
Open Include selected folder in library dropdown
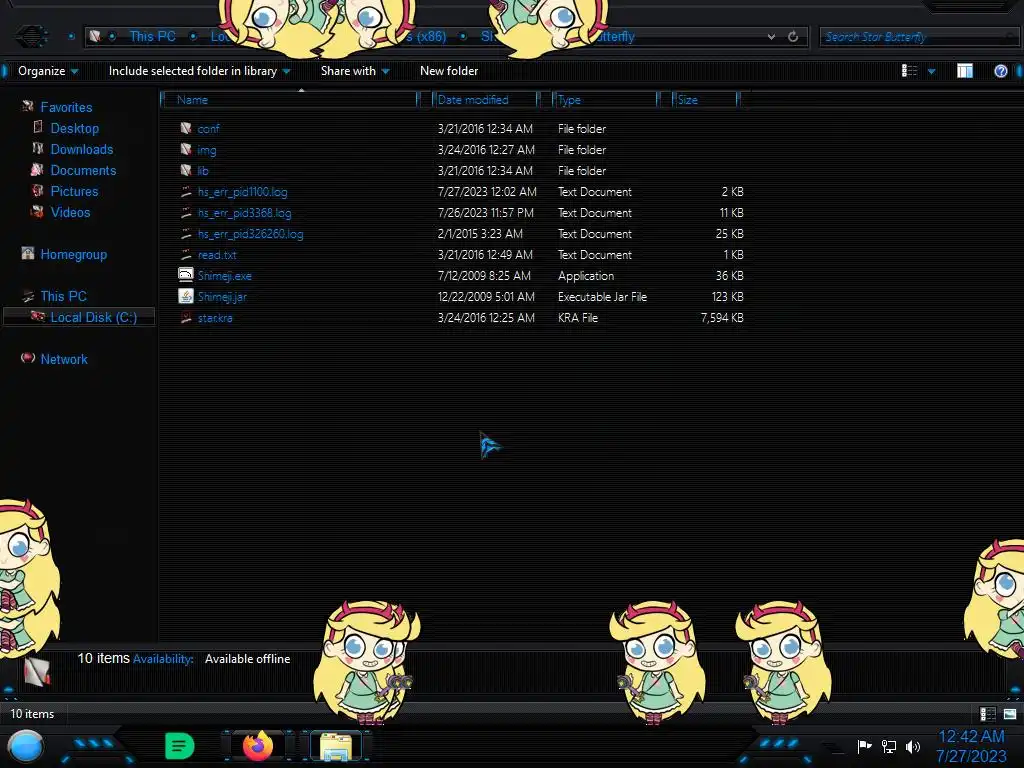tap(199, 71)
